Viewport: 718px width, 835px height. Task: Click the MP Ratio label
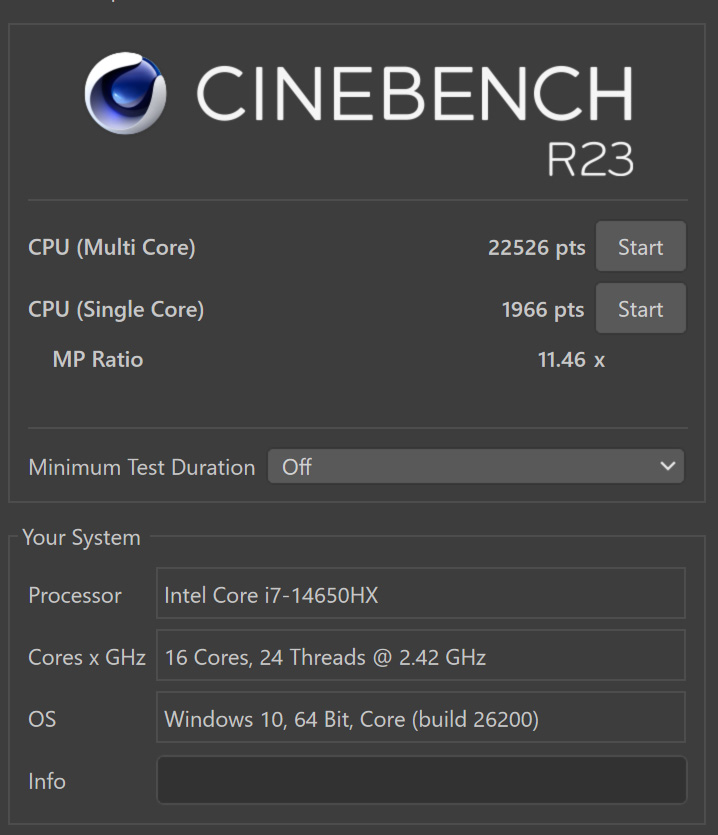point(98,359)
